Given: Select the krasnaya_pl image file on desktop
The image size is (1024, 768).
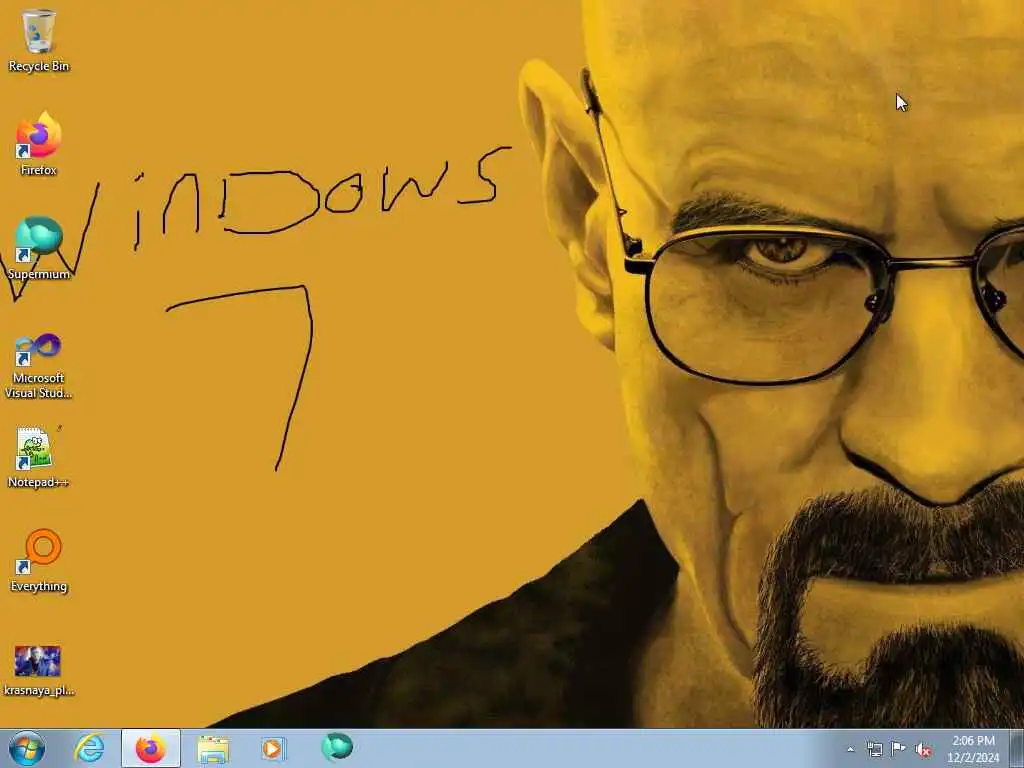Looking at the screenshot, I should point(39,670).
